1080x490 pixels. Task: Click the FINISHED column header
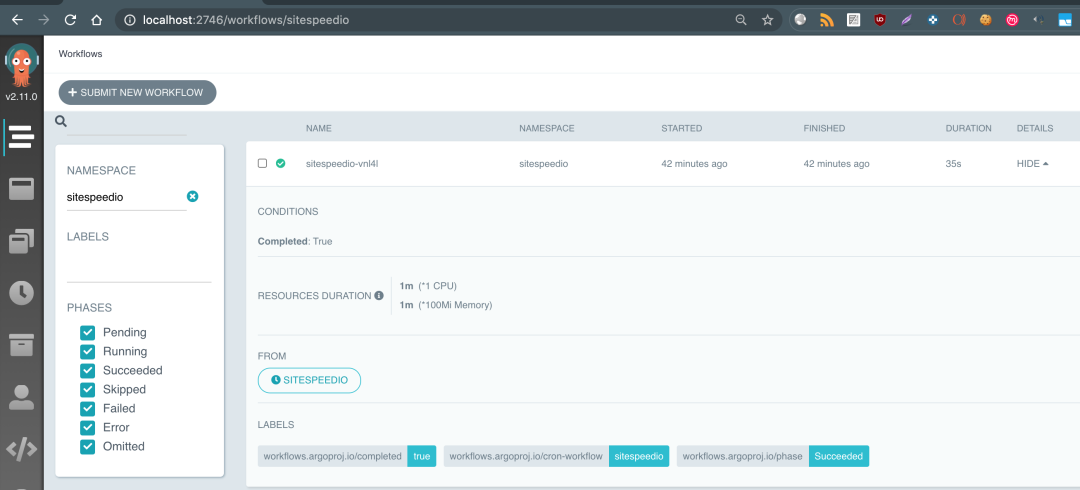point(824,128)
